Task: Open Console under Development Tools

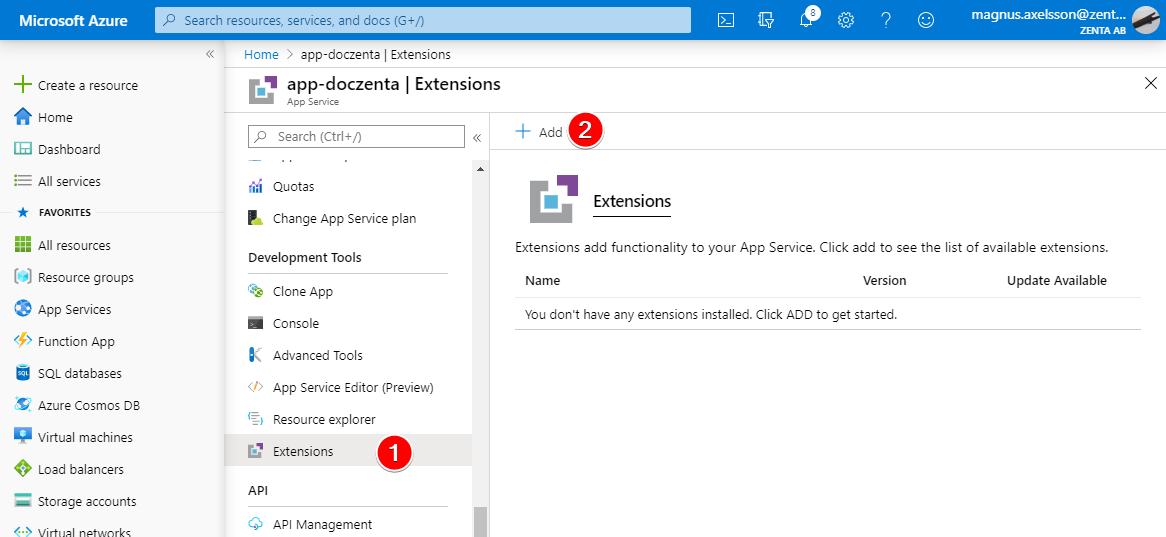Action: click(x=295, y=323)
